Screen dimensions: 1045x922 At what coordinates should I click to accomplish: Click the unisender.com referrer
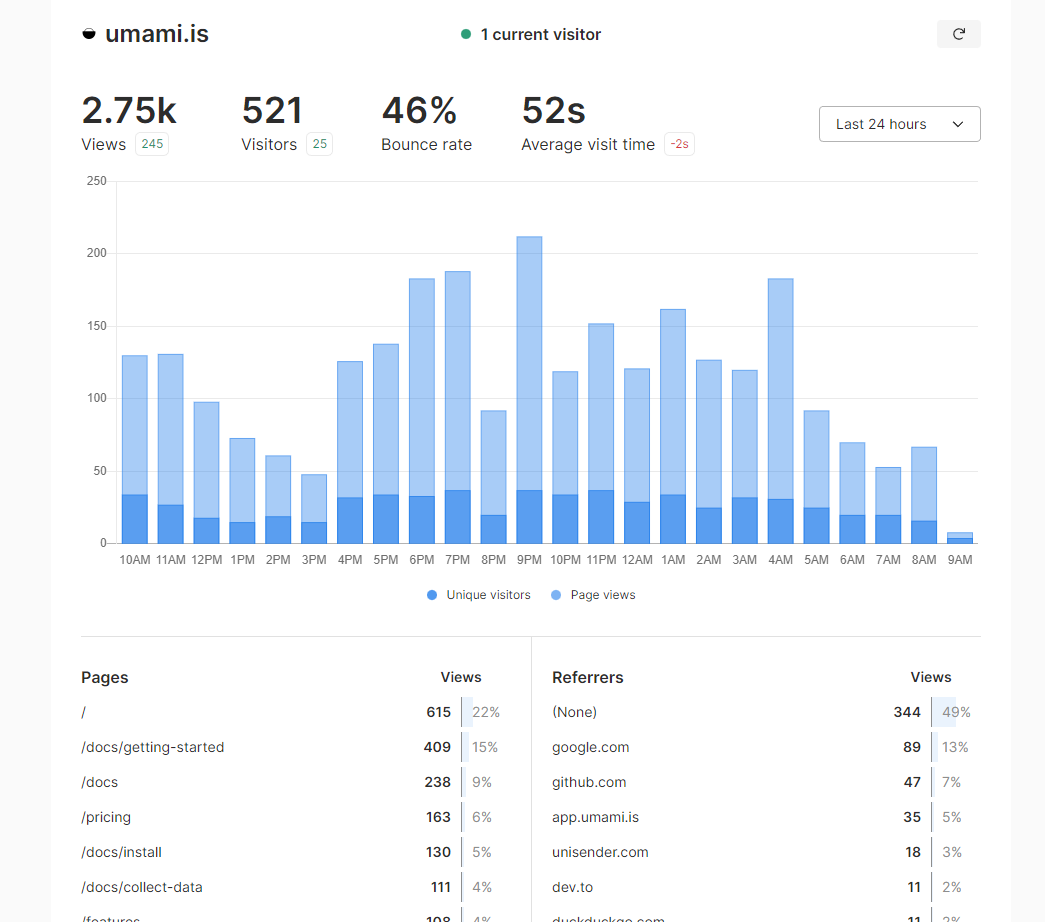pos(600,852)
